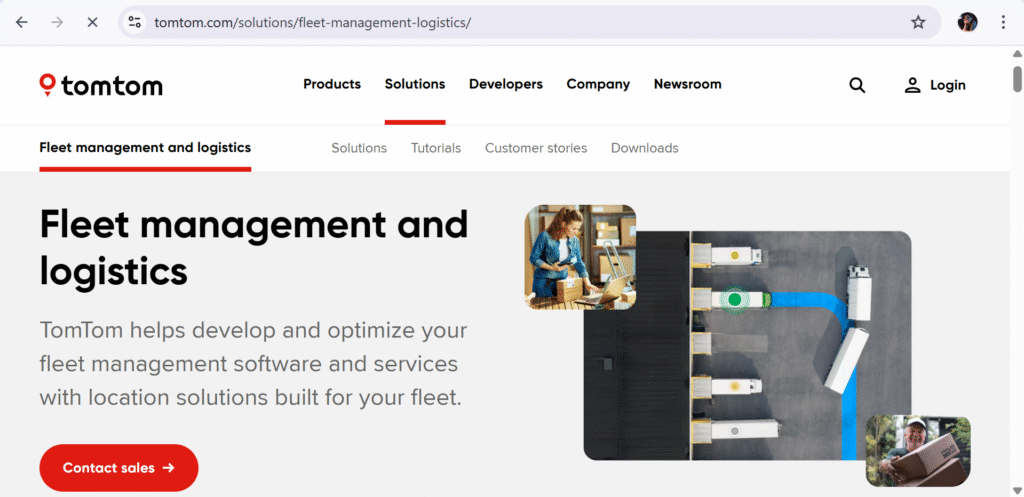Click the Login text link
The width and height of the screenshot is (1024, 497).
pos(948,85)
